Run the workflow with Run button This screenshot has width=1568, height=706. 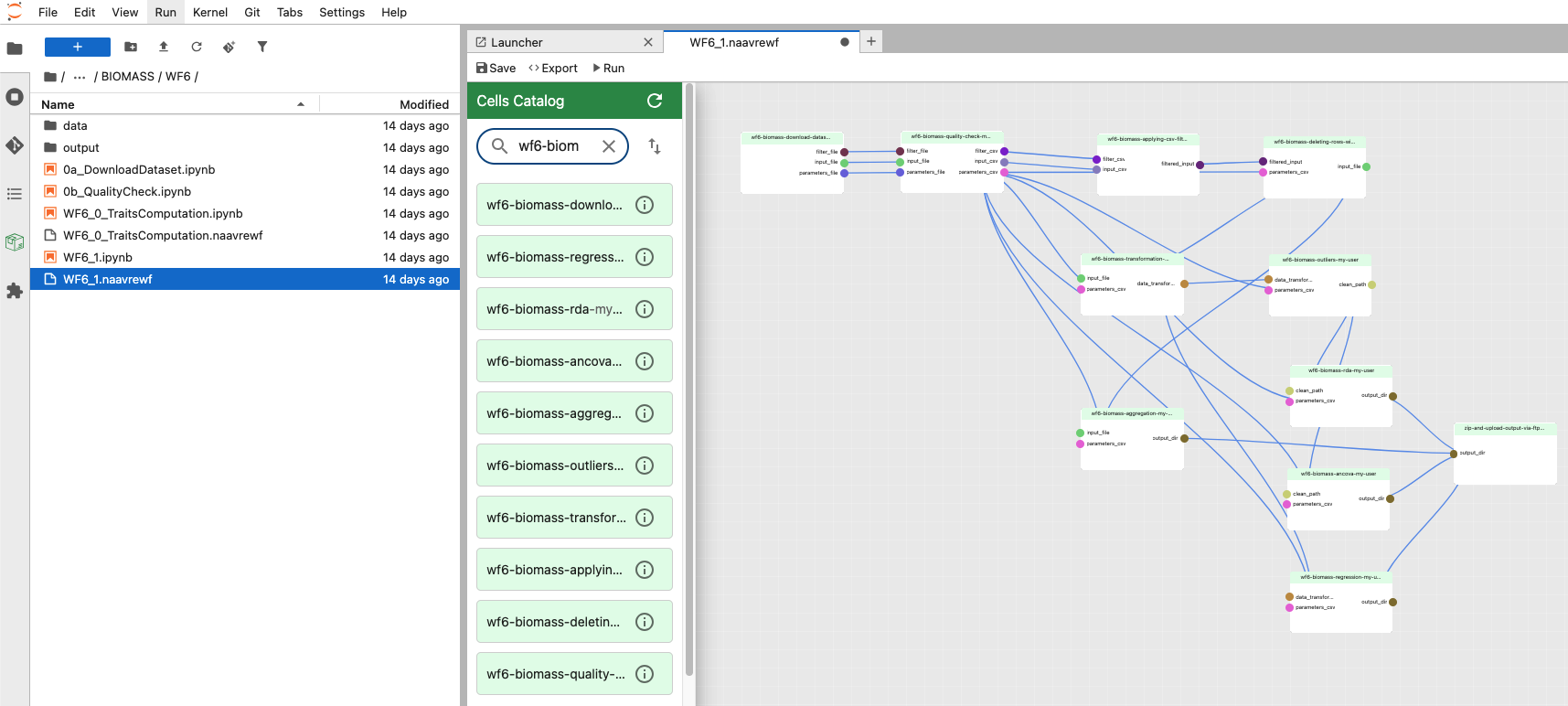coord(609,68)
